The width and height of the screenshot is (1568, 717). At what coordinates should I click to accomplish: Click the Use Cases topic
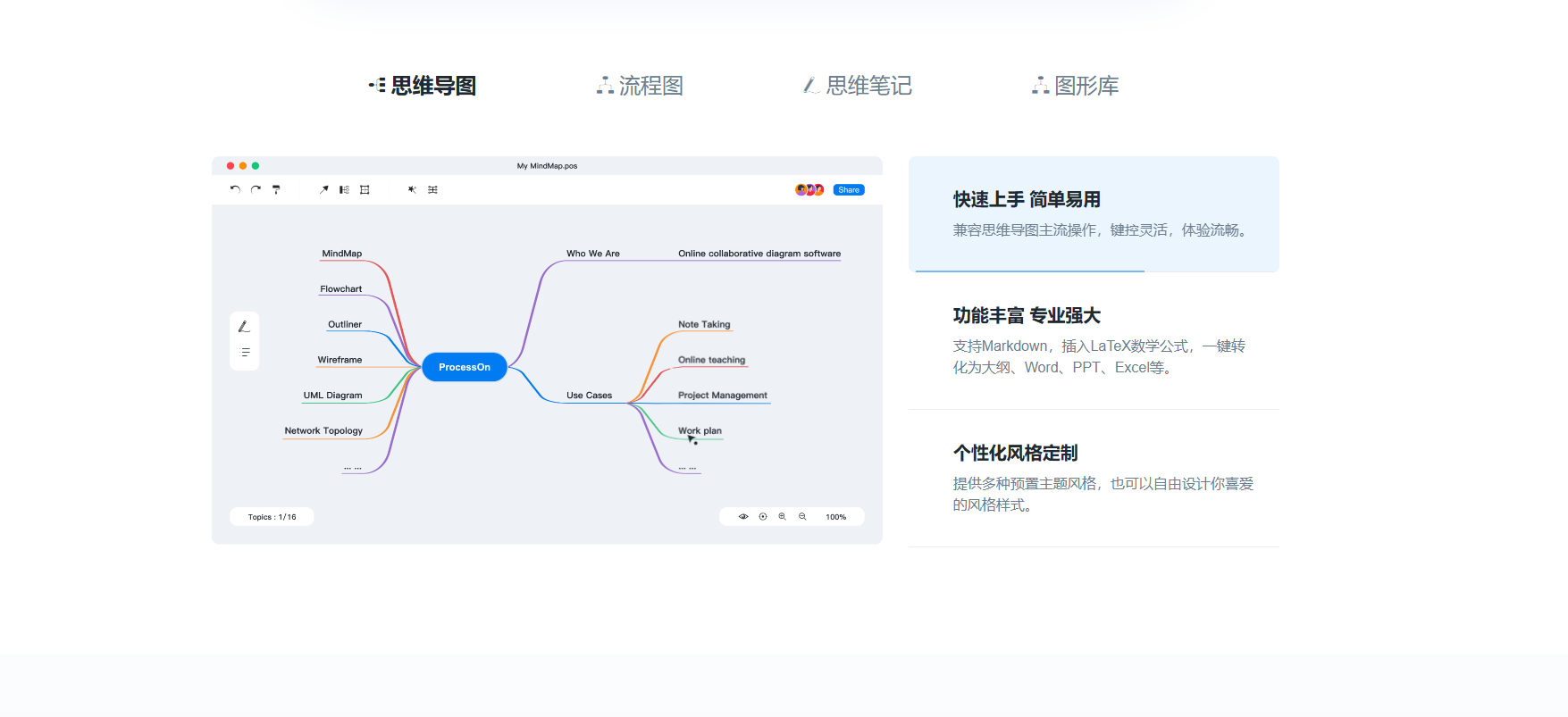(590, 396)
